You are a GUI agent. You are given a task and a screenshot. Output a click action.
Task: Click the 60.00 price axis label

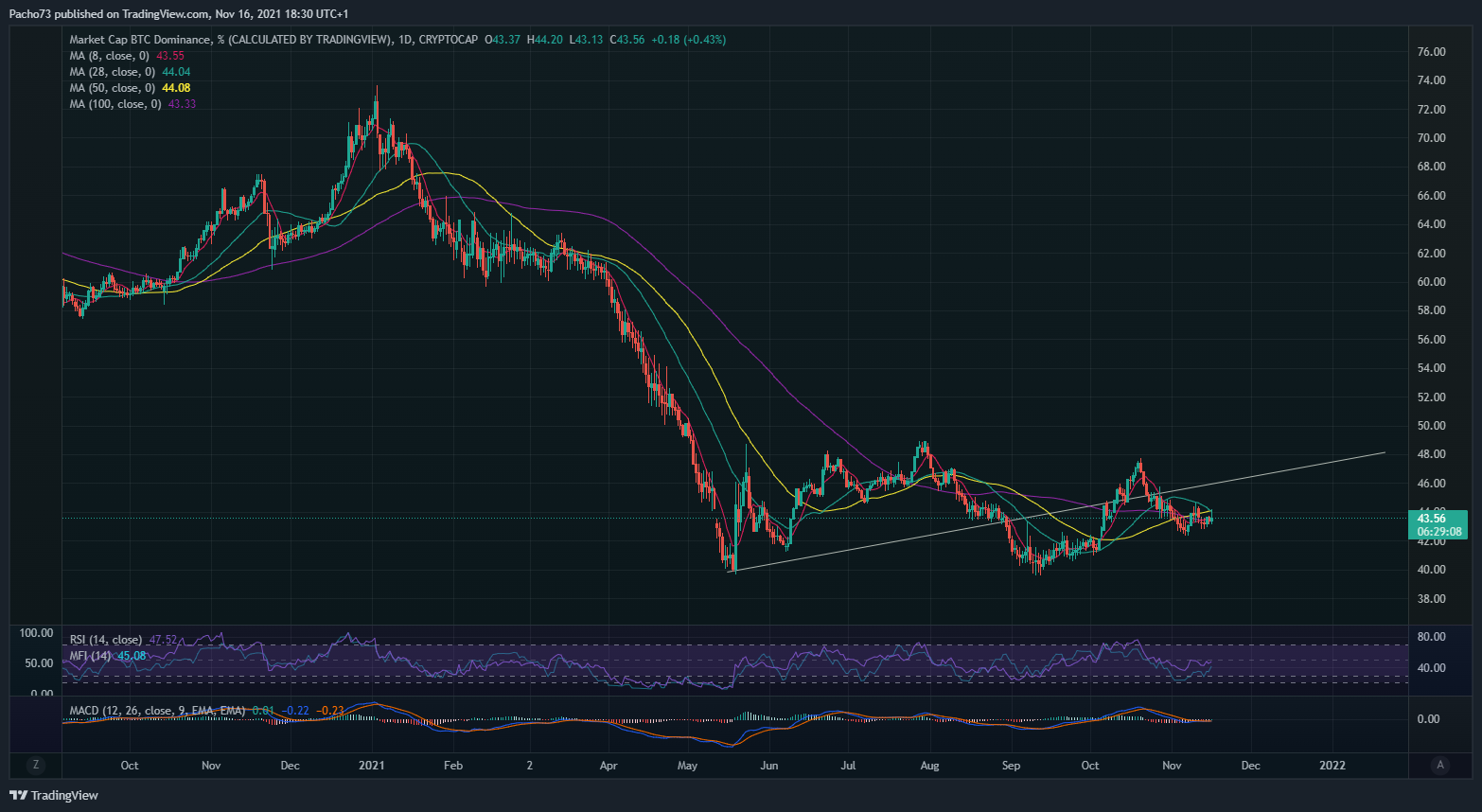pos(1431,282)
